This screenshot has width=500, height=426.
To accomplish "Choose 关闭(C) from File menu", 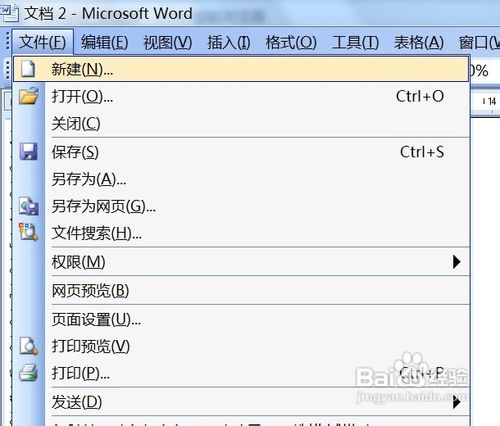I will [x=241, y=124].
